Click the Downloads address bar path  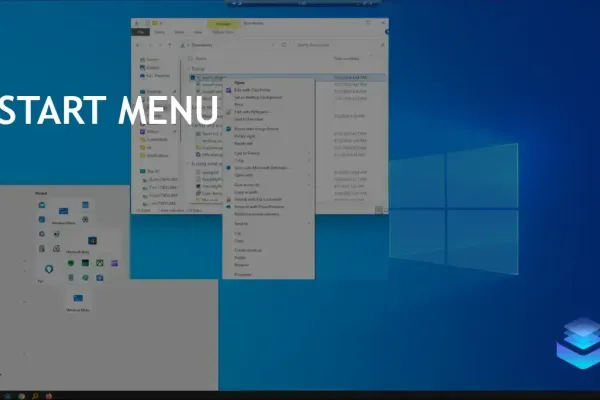[202, 45]
